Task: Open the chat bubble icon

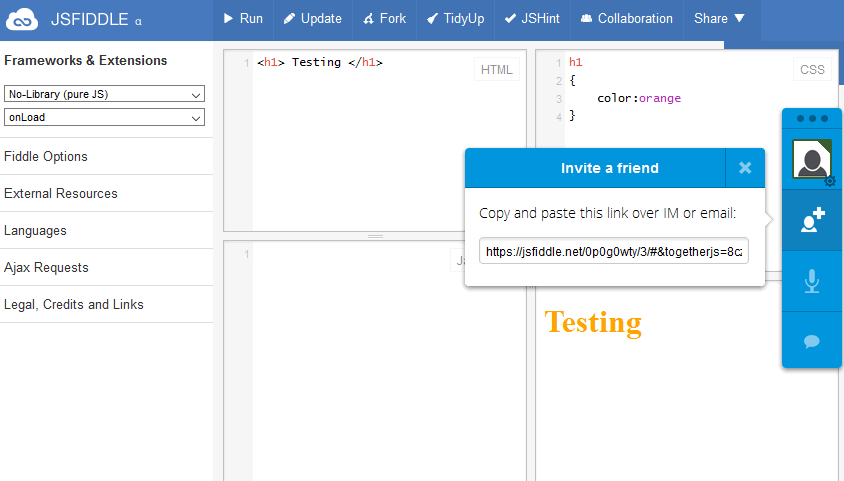Action: click(812, 342)
